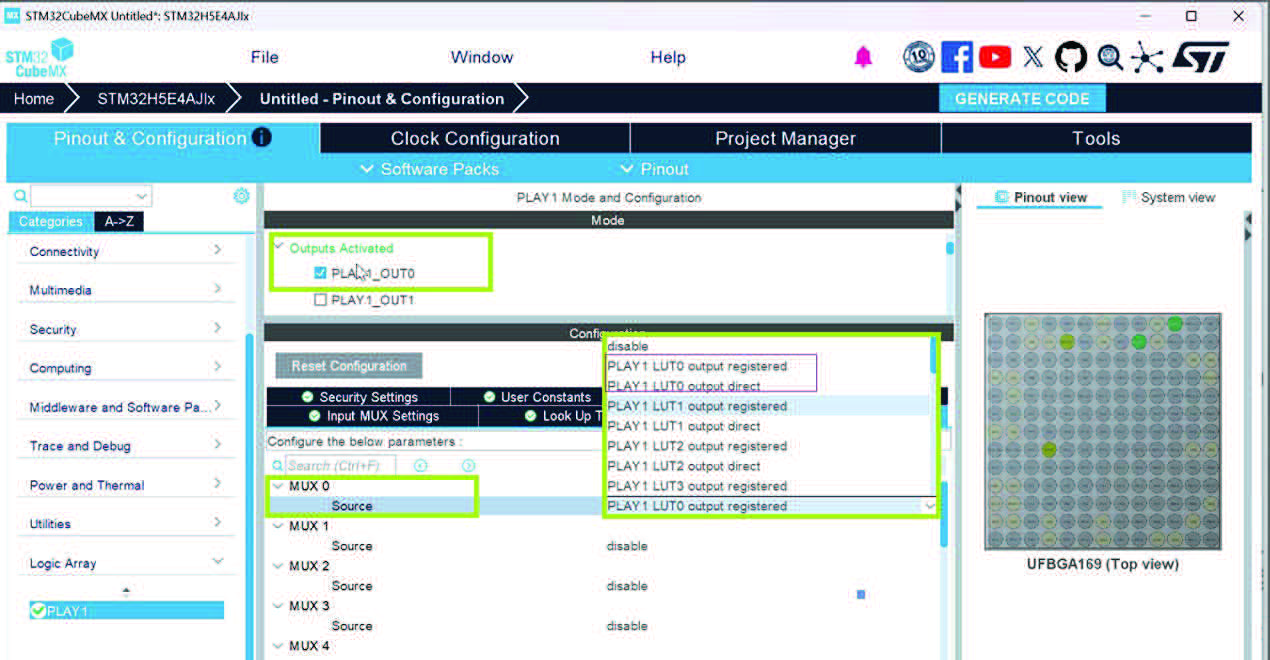Click the System view icon
The image size is (1270, 660).
pos(1129,197)
